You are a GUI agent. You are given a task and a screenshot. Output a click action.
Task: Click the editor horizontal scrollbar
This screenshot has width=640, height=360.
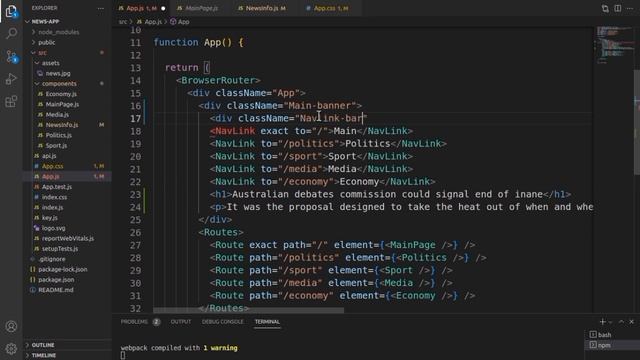tap(249, 310)
